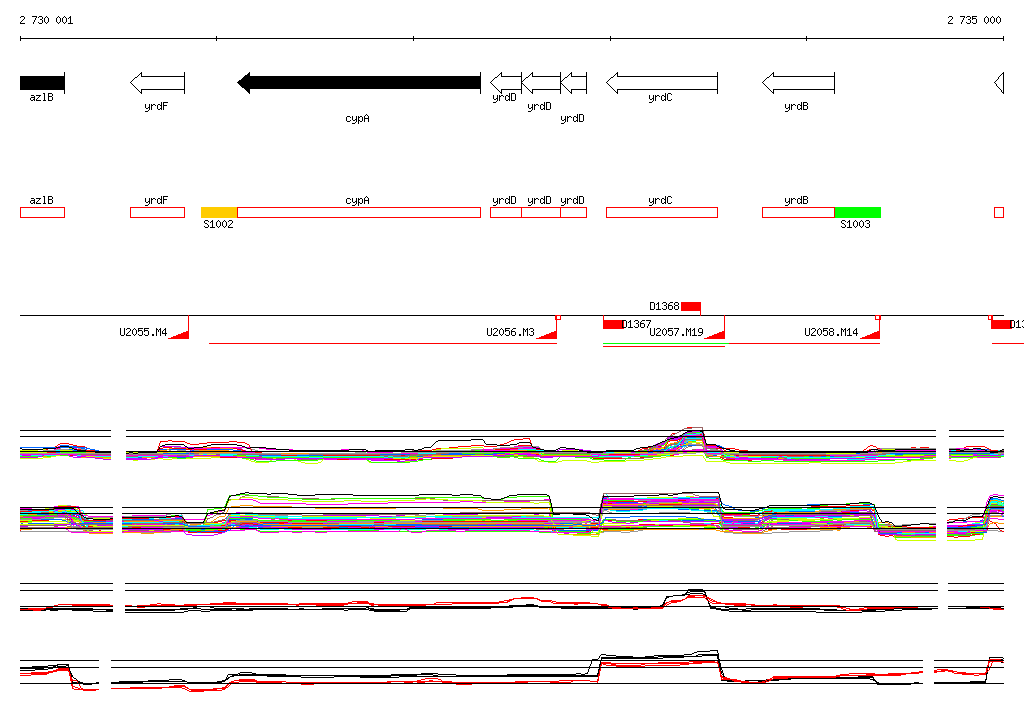Click the red triangle marker of U2058.M14
The width and height of the screenshot is (1024, 714).
[871, 334]
